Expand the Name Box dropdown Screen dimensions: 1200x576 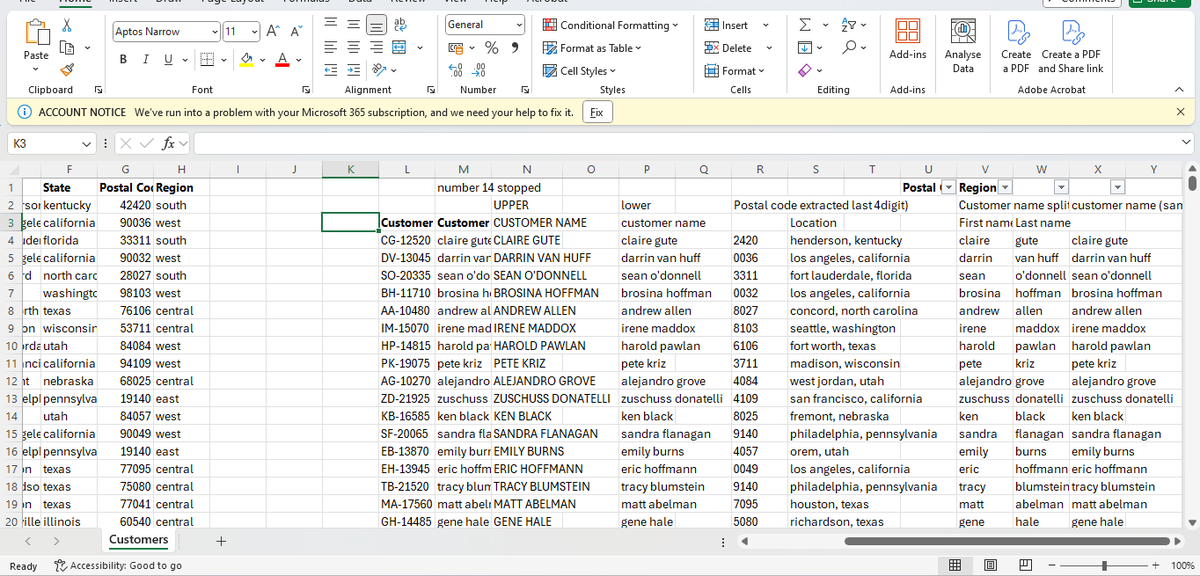(x=88, y=144)
